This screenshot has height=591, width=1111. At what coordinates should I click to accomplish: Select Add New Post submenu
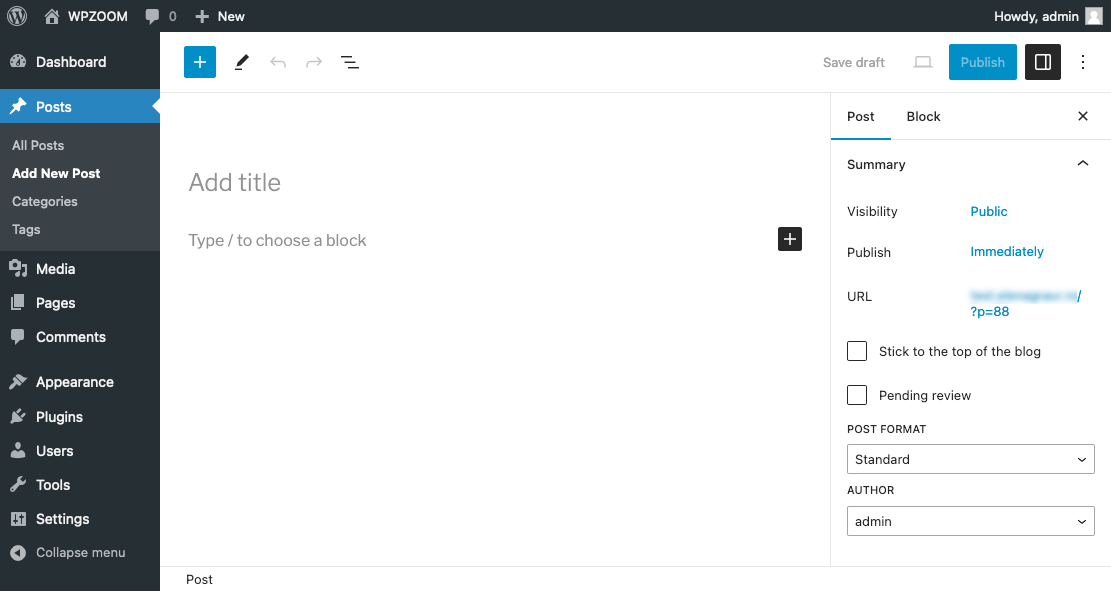[56, 173]
